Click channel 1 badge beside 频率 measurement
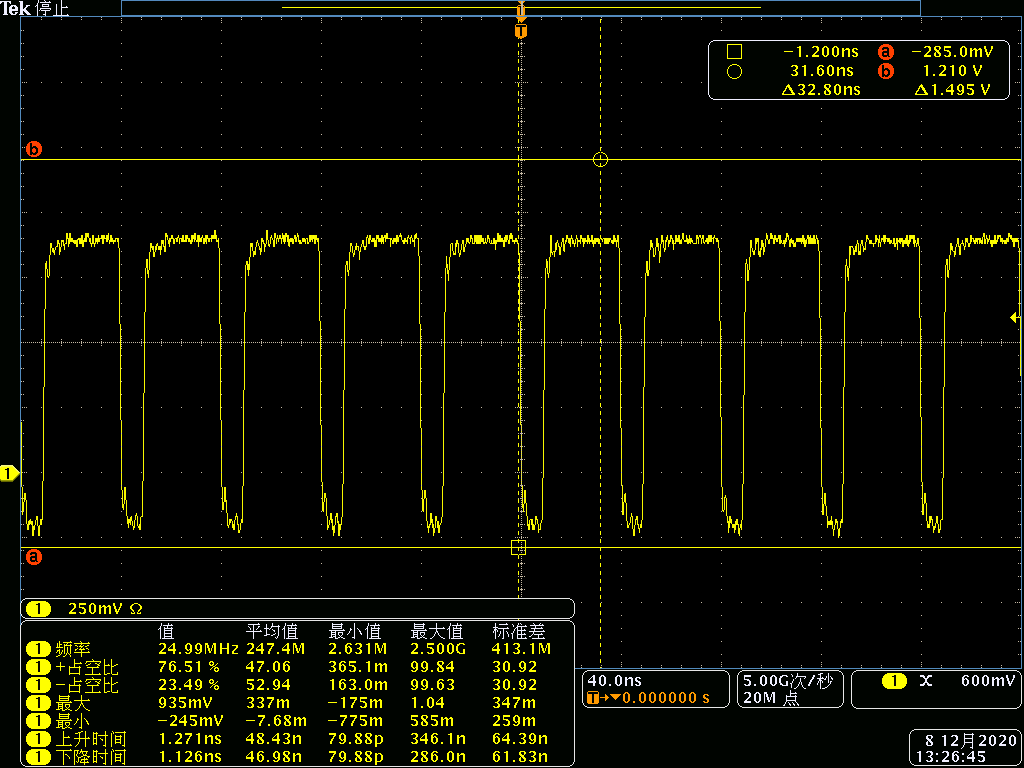1024x768 pixels. 38,649
